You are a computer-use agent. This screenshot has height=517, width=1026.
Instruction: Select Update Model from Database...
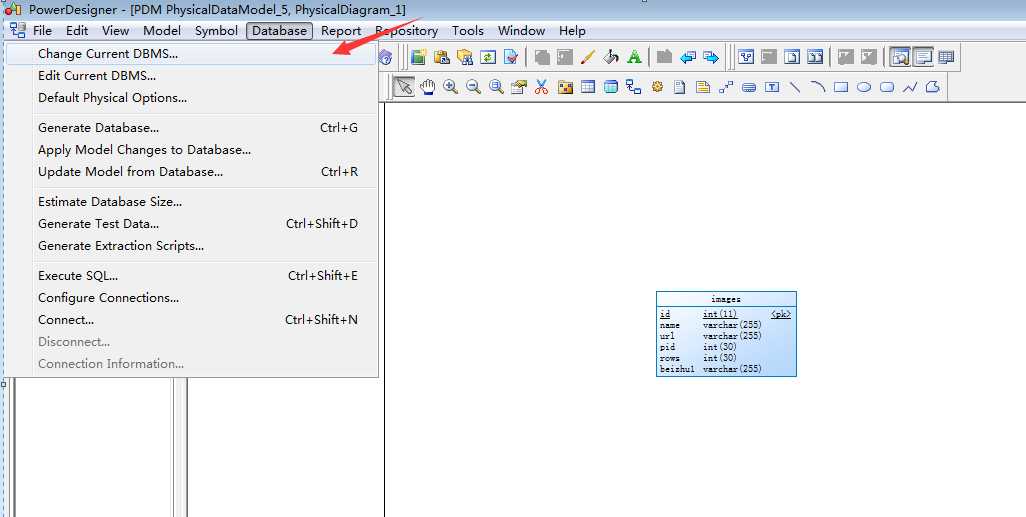[192, 171]
